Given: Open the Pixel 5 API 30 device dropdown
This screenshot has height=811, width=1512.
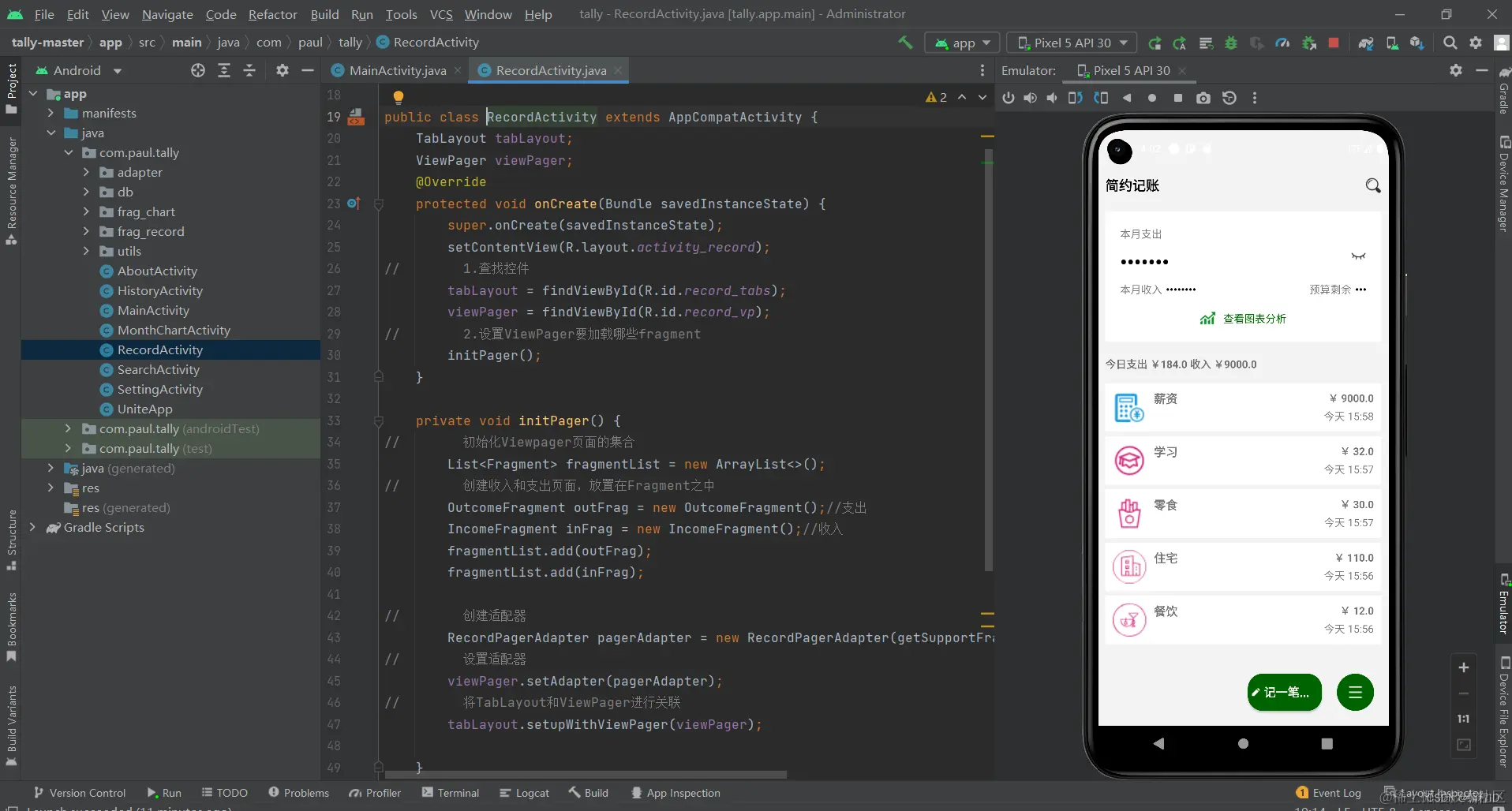Looking at the screenshot, I should pos(1072,43).
